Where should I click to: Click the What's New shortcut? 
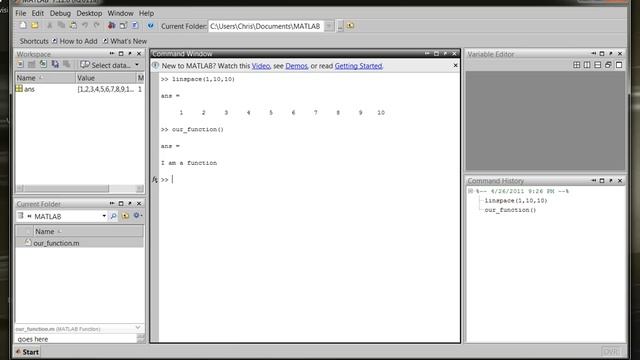point(125,41)
